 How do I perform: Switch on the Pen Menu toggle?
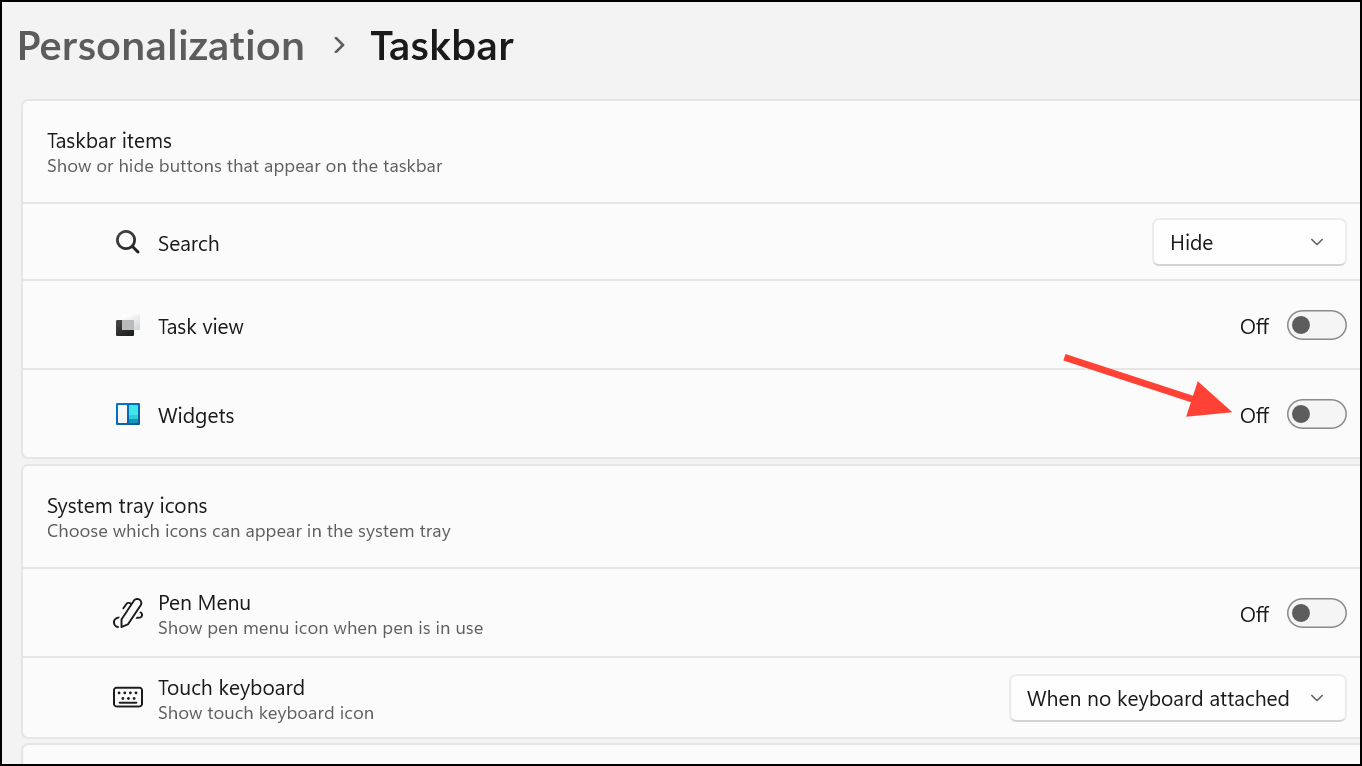pyautogui.click(x=1316, y=613)
